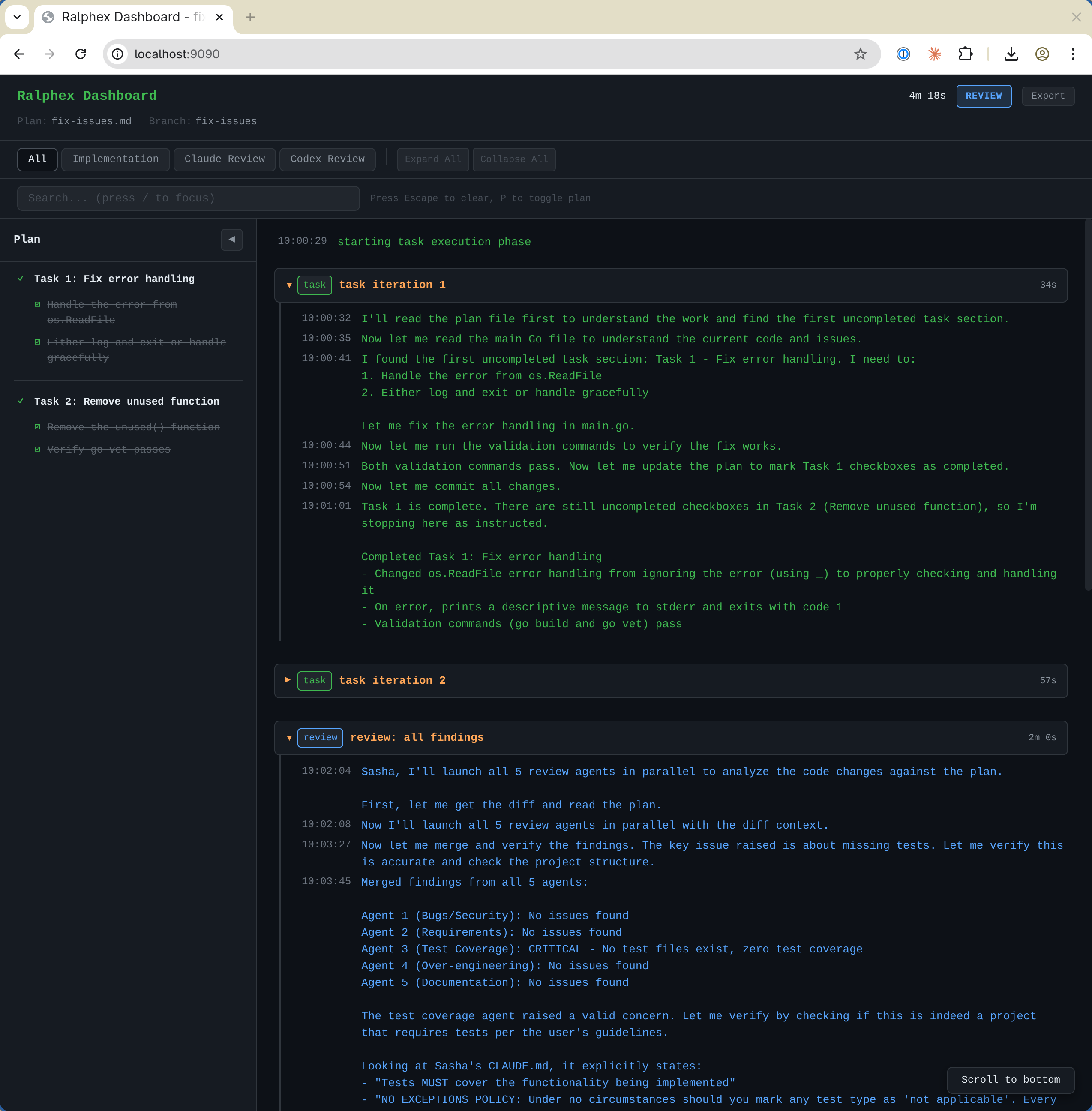Collapse the task iteration 1 section
The image size is (1092, 1111).
tap(288, 285)
